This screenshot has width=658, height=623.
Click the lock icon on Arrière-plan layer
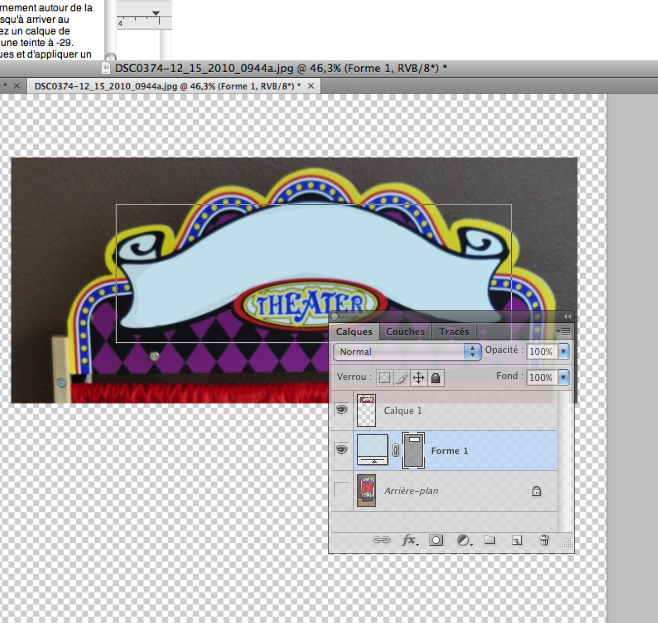tap(536, 491)
